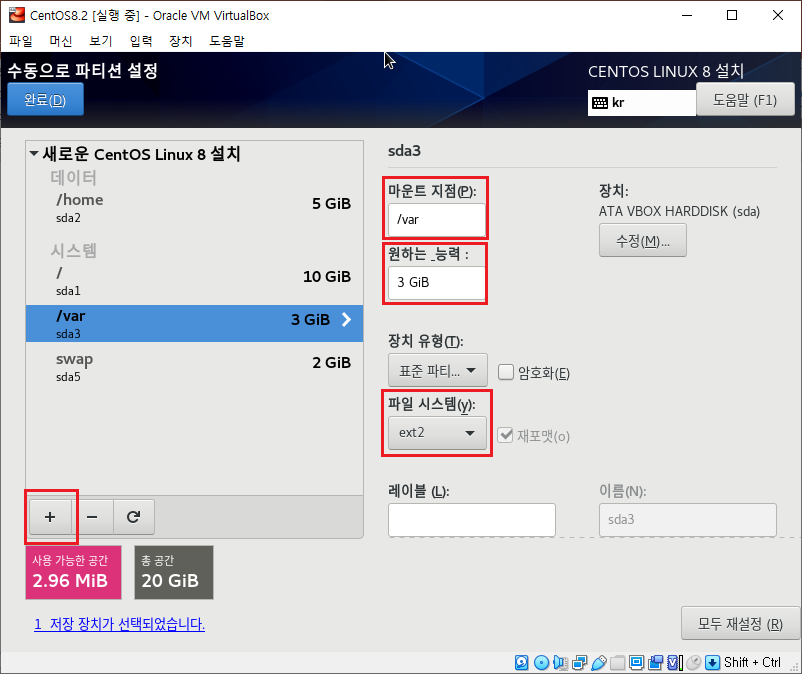This screenshot has height=674, width=802.
Task: Click the 'ATA VBOX HARDDISK (sda)' text
Action: click(679, 211)
